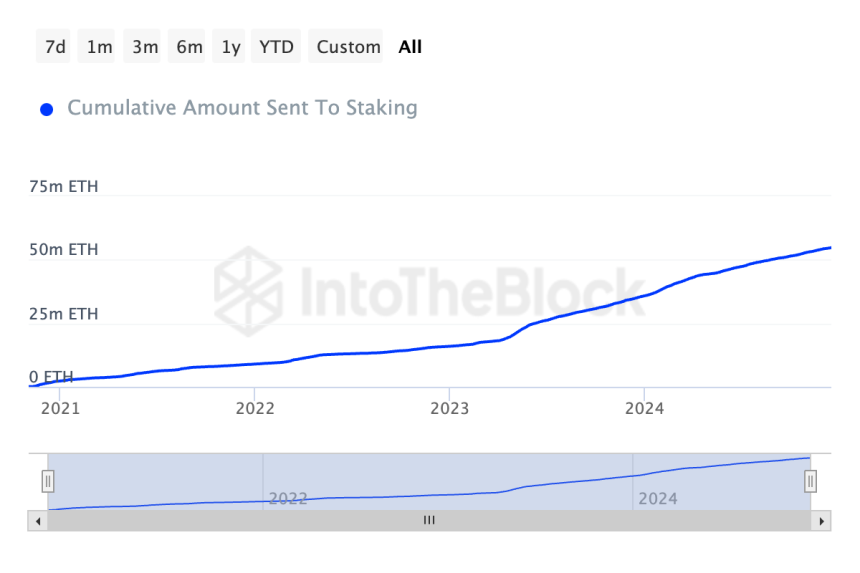The width and height of the screenshot is (860, 573).
Task: Select the All range option
Action: (x=410, y=47)
